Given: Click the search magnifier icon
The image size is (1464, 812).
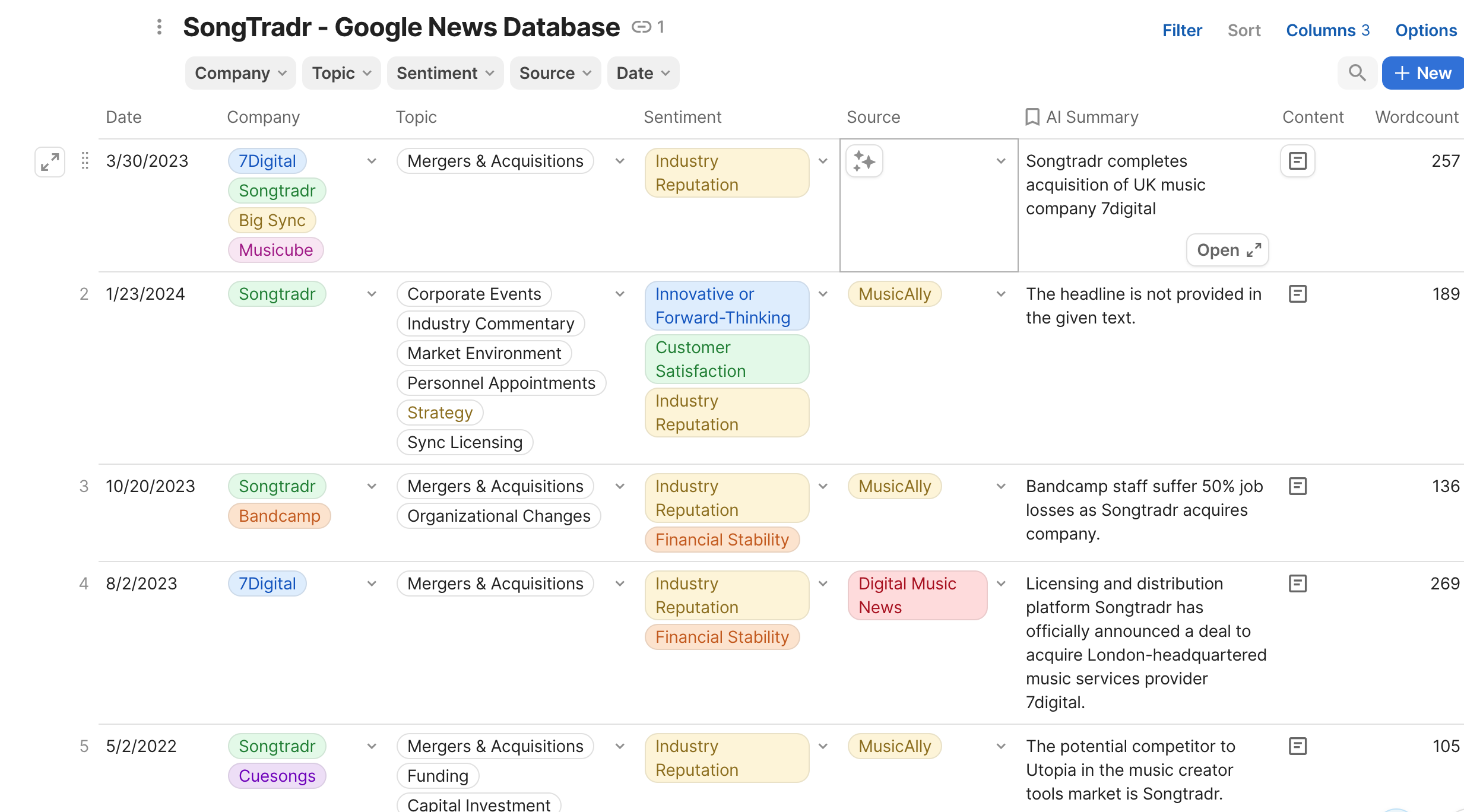Looking at the screenshot, I should (1357, 73).
